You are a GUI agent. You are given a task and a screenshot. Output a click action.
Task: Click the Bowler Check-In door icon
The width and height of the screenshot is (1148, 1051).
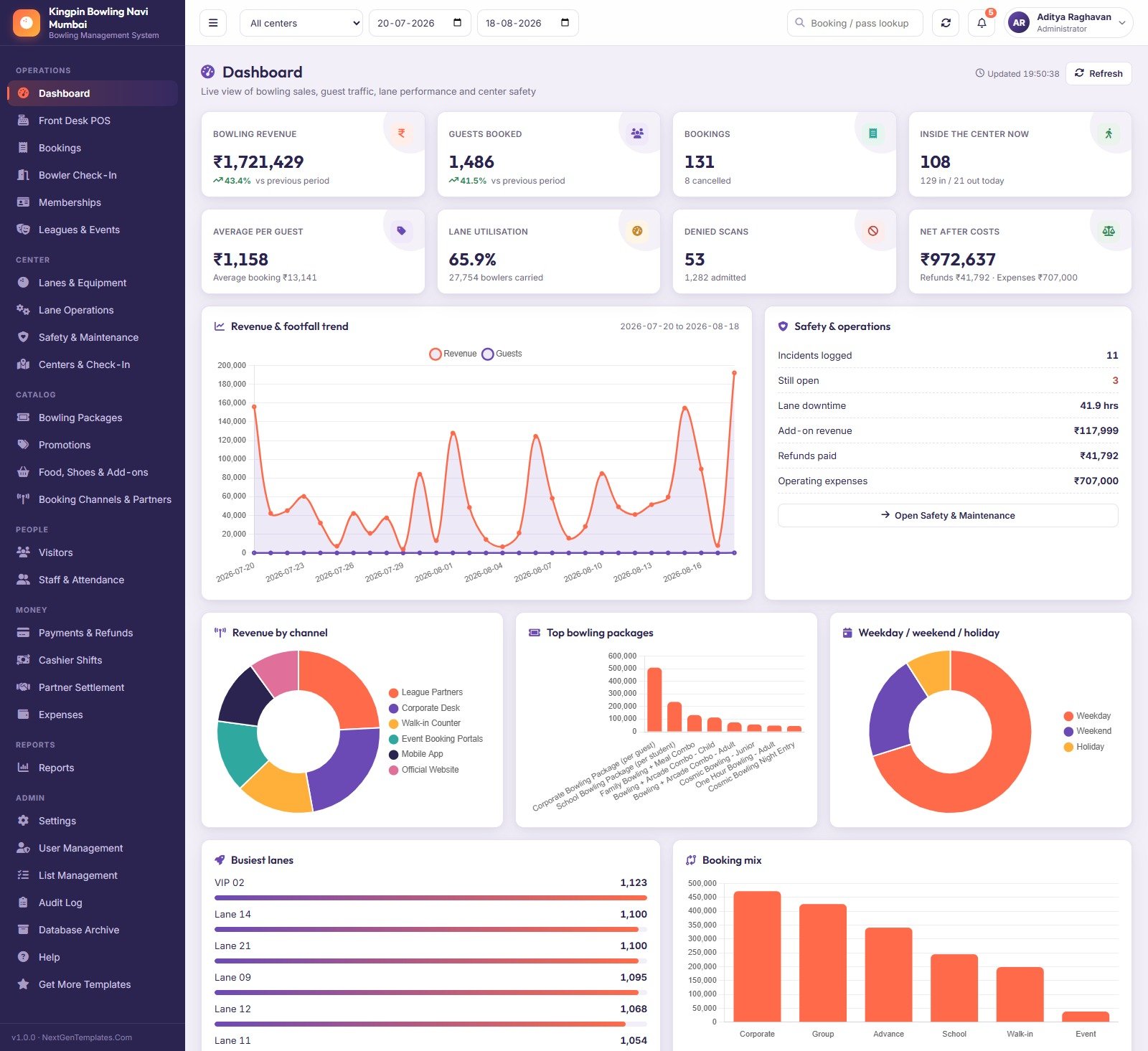tap(23, 175)
